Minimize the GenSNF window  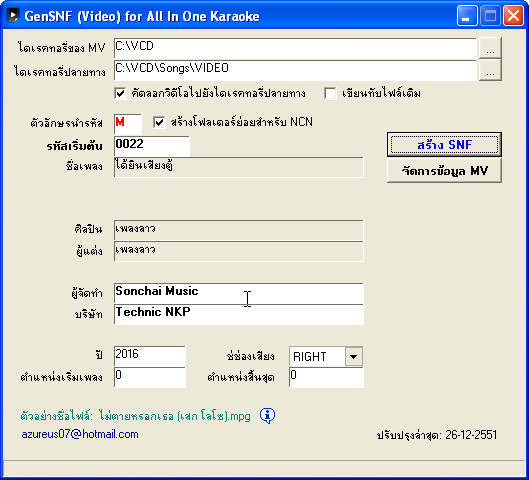(467, 16)
